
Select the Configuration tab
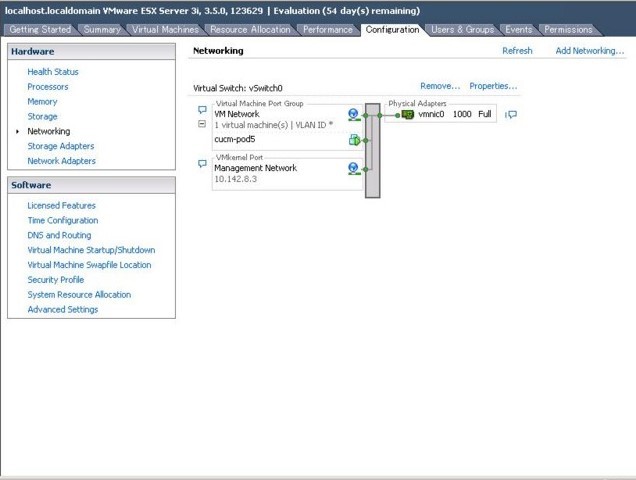click(x=392, y=30)
